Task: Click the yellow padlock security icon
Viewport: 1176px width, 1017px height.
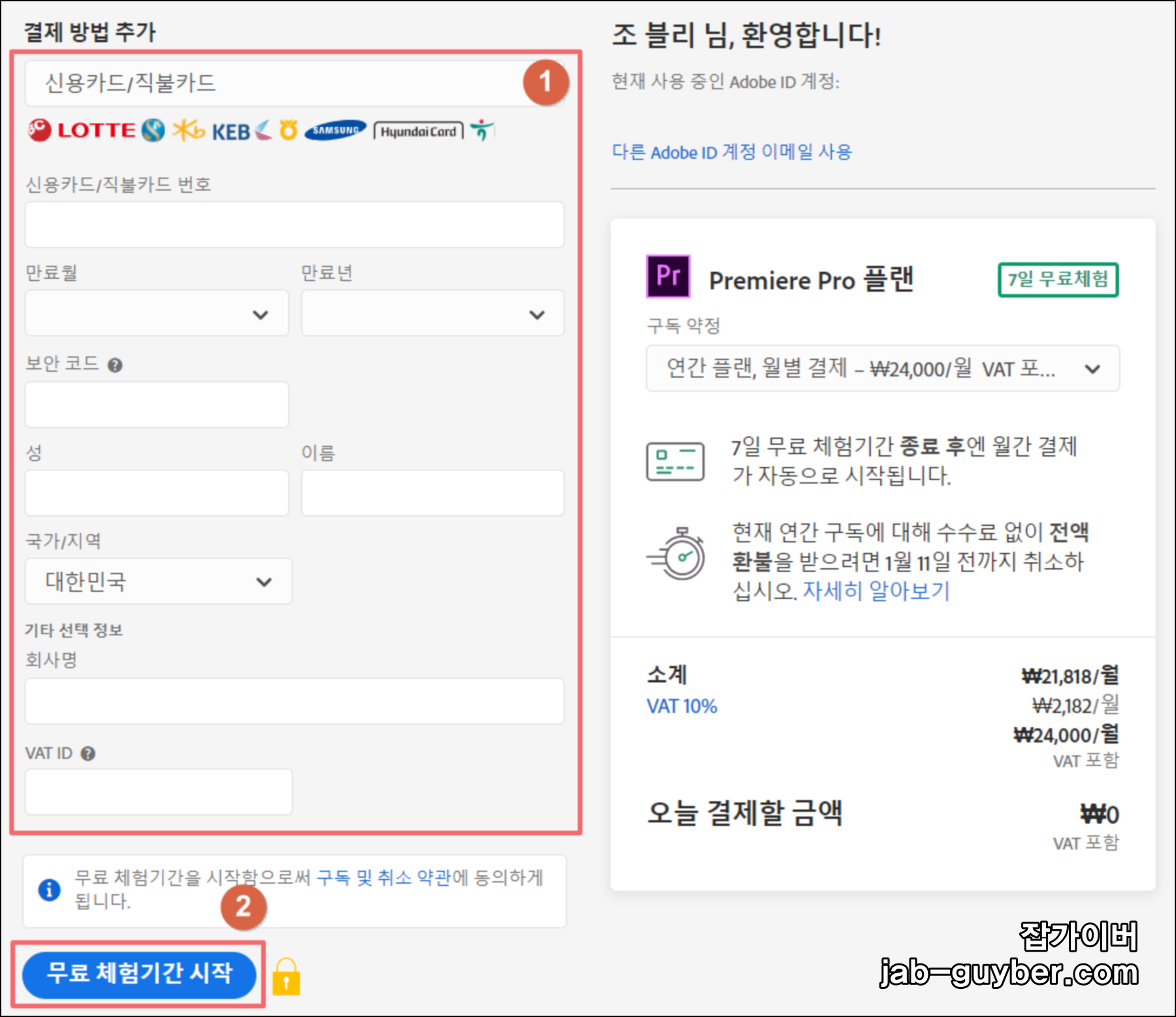Action: [x=286, y=977]
